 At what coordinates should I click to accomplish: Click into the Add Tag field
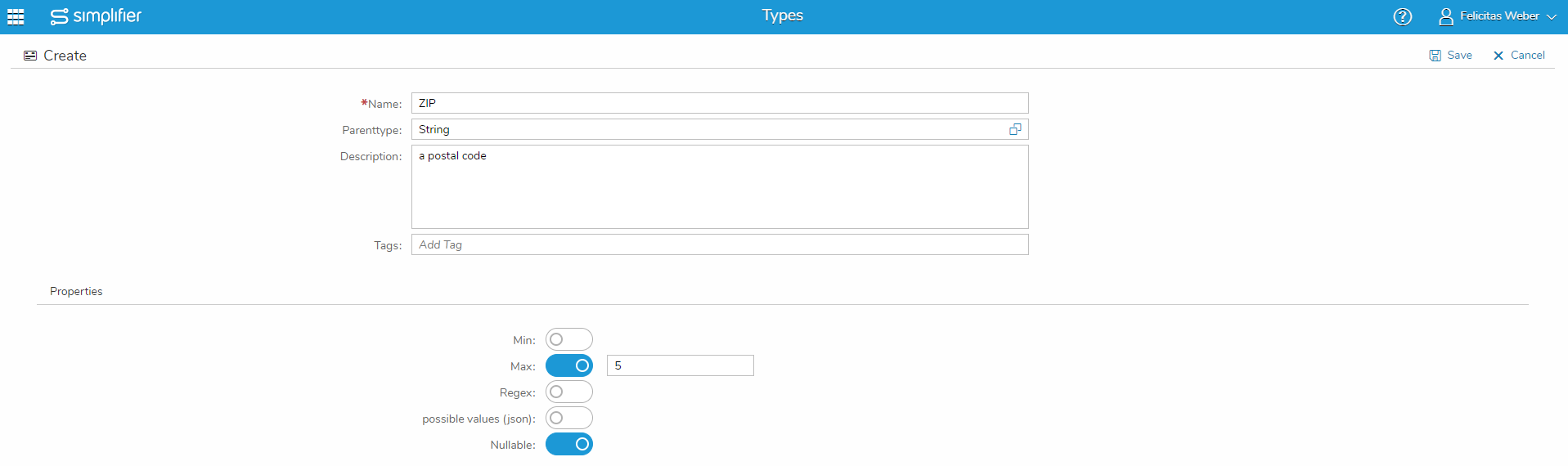tap(720, 244)
